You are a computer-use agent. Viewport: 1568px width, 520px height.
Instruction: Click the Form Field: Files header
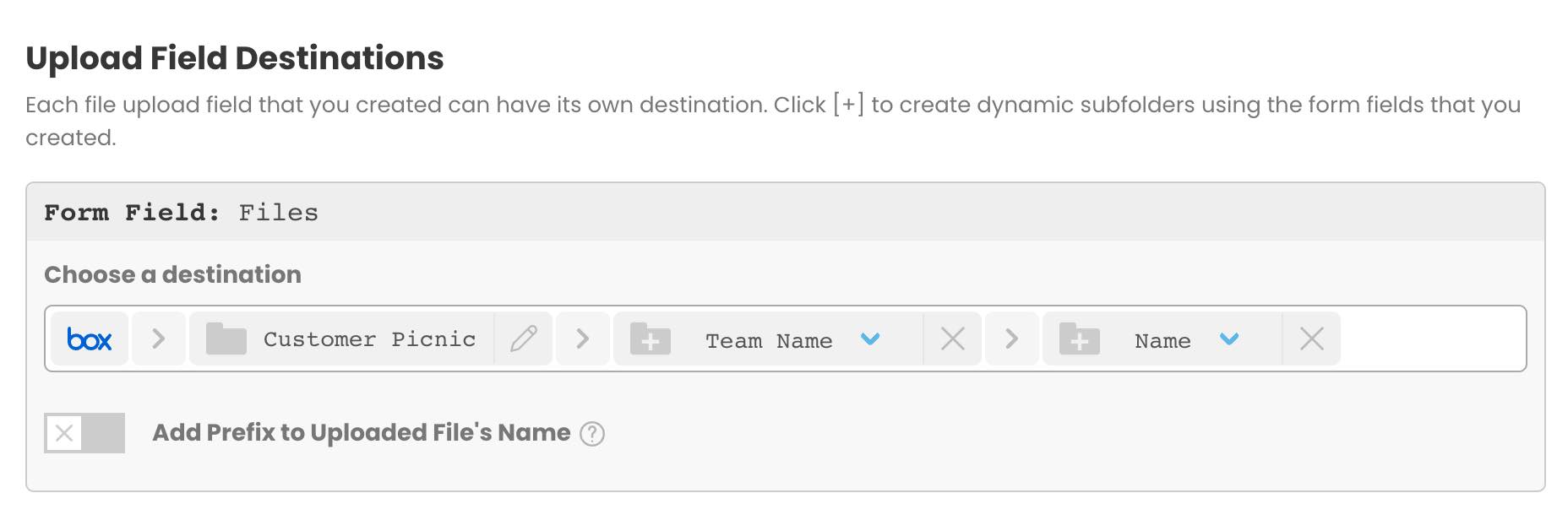click(182, 213)
